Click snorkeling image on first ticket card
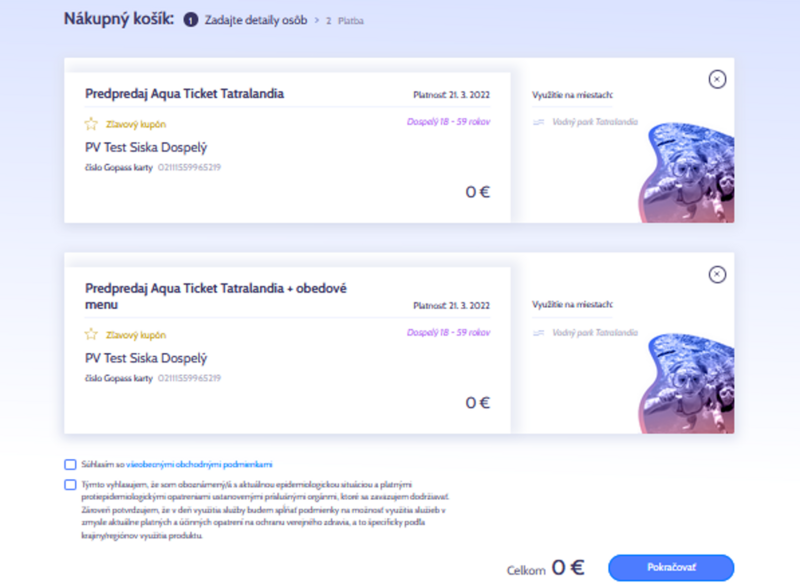 pos(686,172)
